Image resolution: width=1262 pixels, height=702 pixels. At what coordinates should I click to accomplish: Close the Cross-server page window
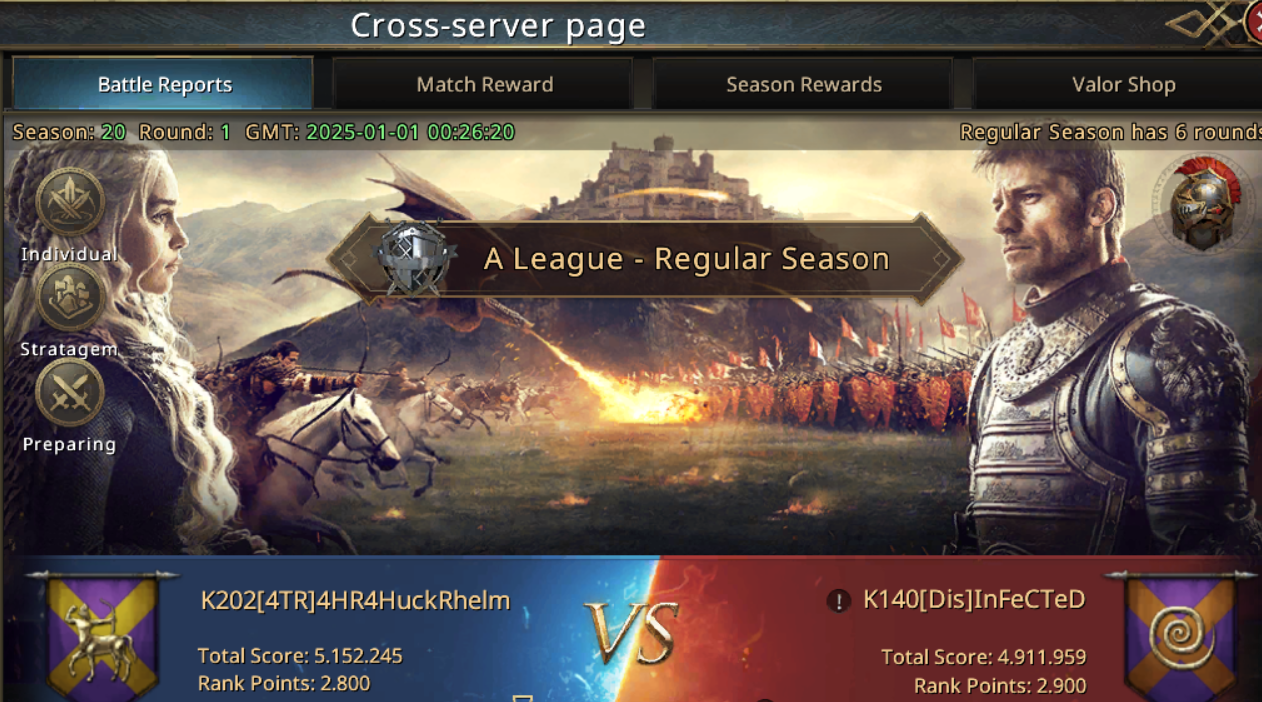[1251, 22]
